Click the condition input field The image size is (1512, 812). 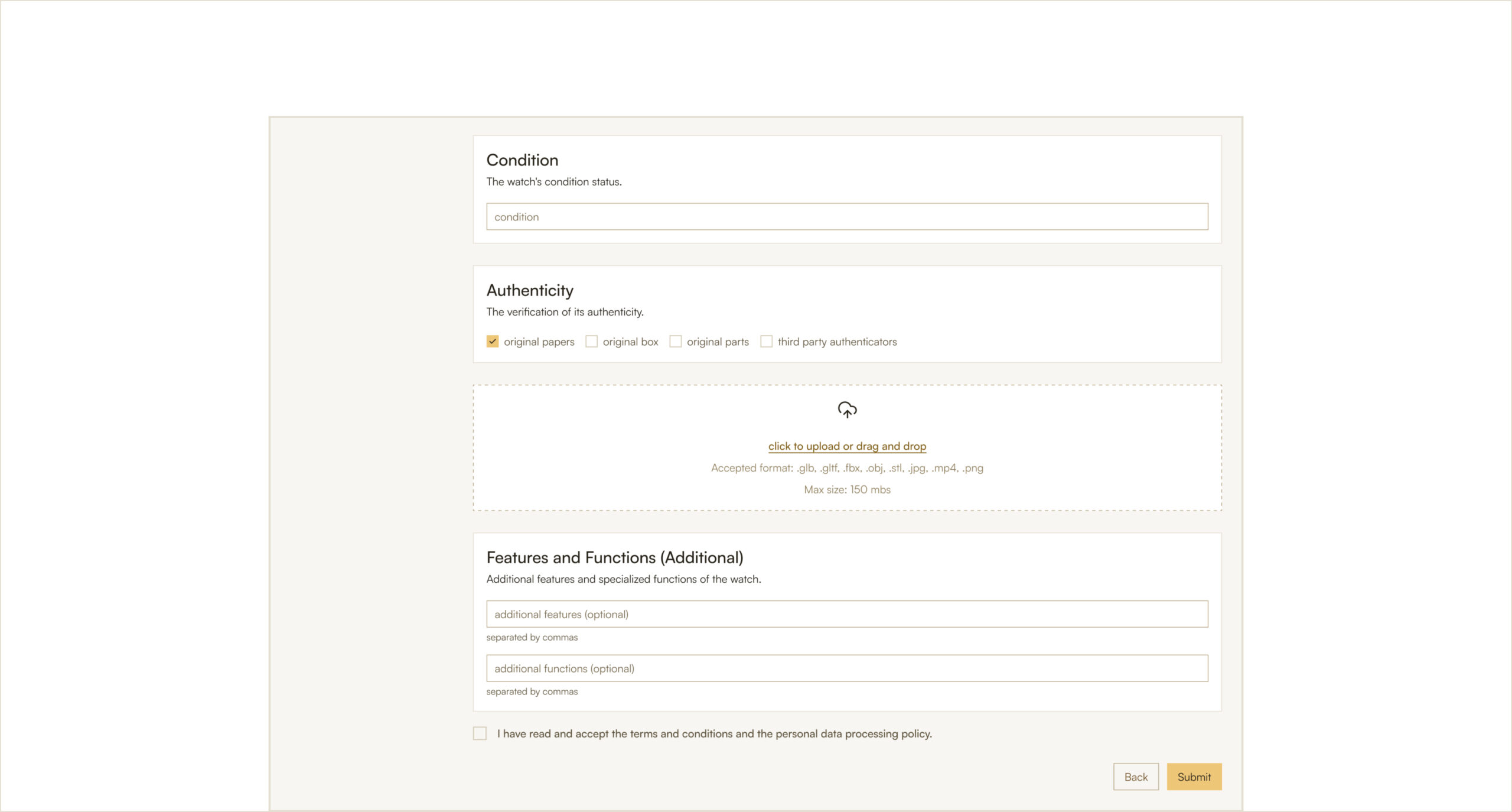(x=847, y=217)
